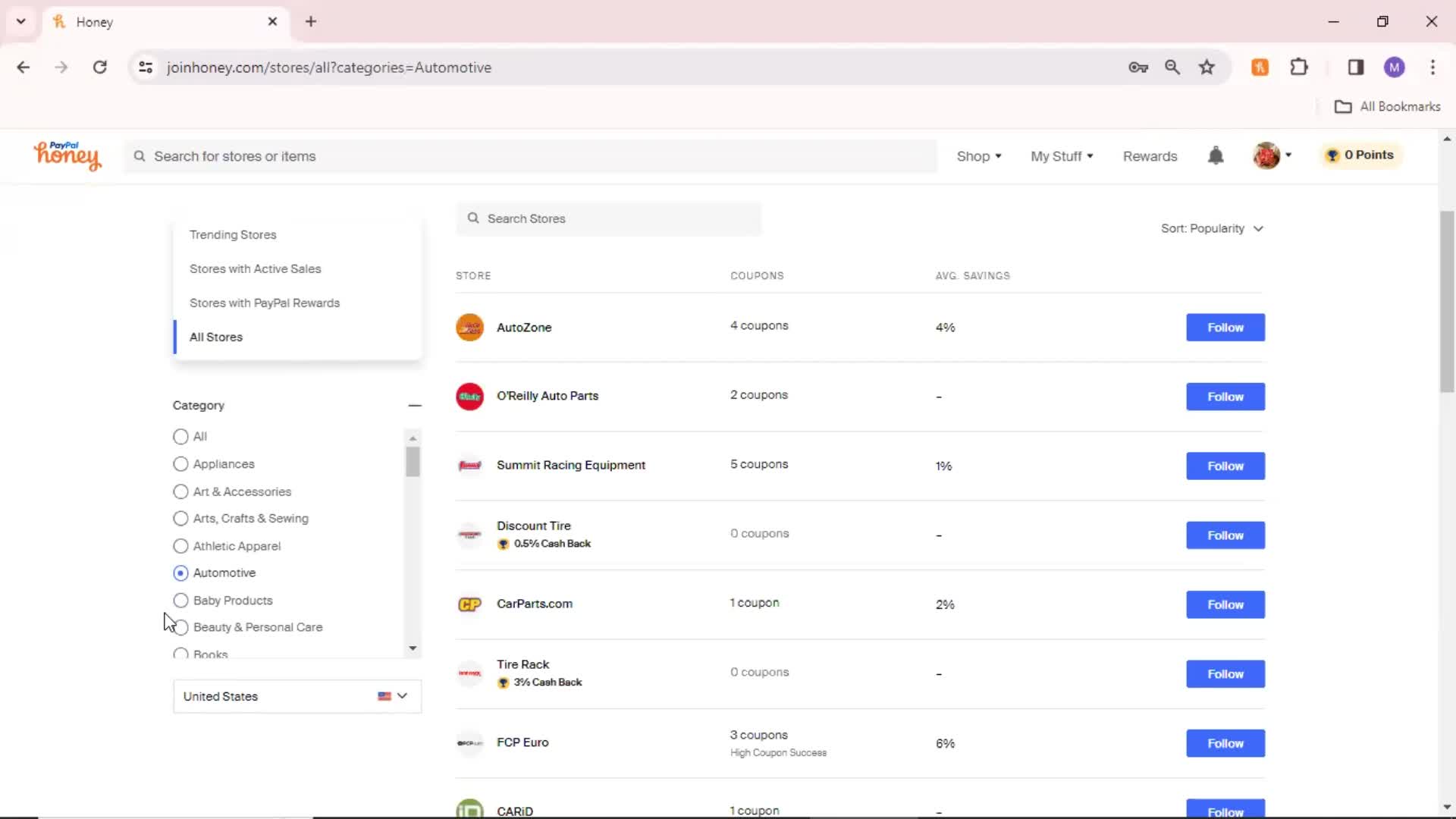The image size is (1456, 819).
Task: Click the browser extensions icon
Action: pos(1300,67)
